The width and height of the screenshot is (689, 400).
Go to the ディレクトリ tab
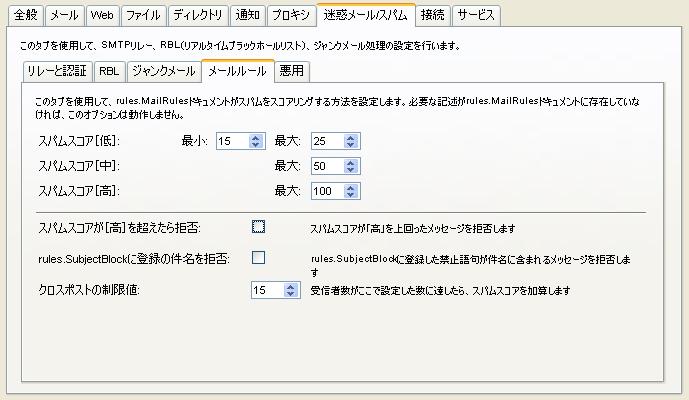(x=198, y=15)
